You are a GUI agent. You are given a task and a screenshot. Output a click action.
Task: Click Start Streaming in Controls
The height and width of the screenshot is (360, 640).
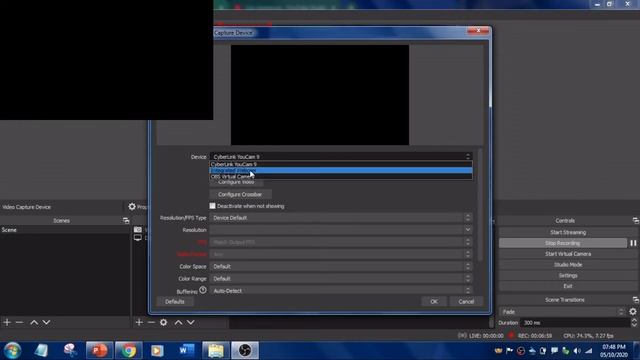coord(568,232)
